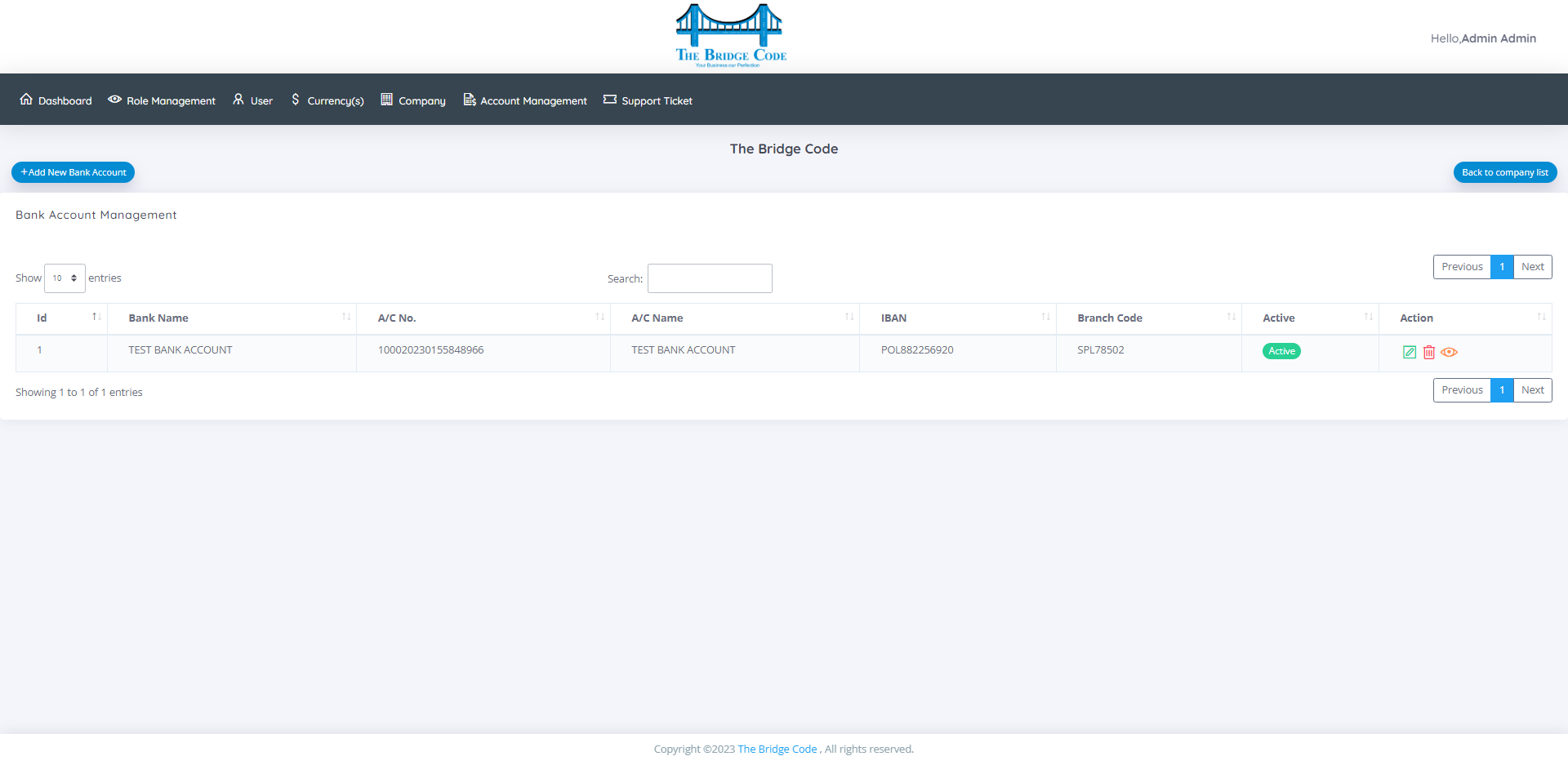Image resolution: width=1568 pixels, height=765 pixels.
Task: Click the Search input field
Action: click(x=710, y=278)
